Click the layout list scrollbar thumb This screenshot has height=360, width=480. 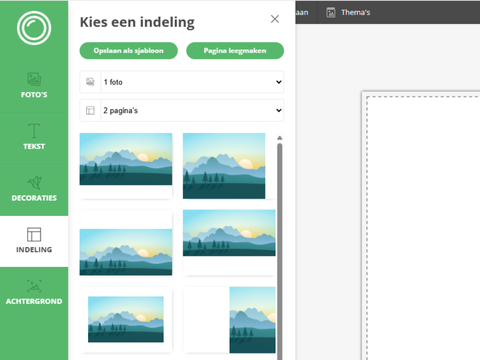point(280,251)
